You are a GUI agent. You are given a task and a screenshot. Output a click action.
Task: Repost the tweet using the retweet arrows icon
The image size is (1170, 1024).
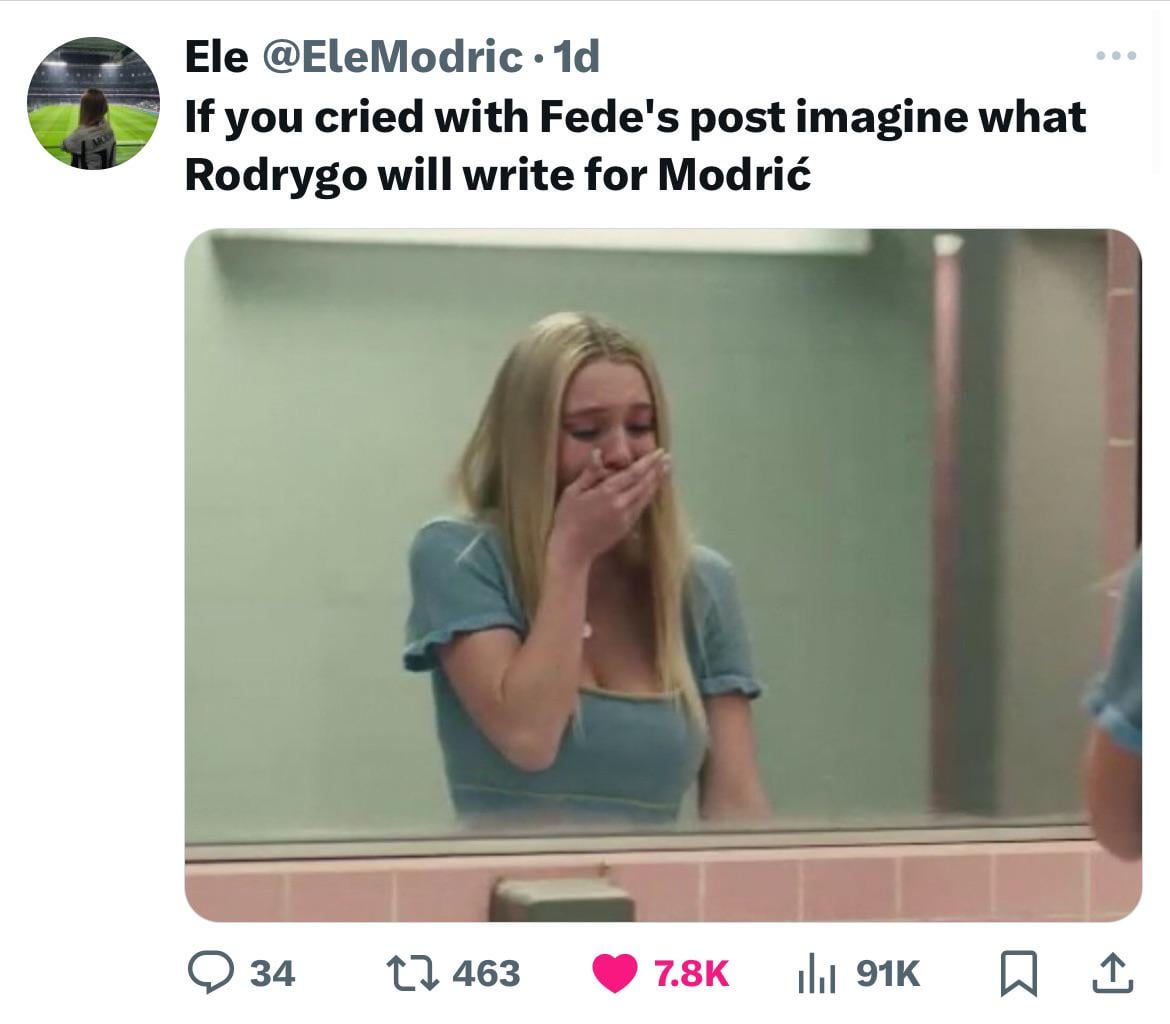[412, 973]
